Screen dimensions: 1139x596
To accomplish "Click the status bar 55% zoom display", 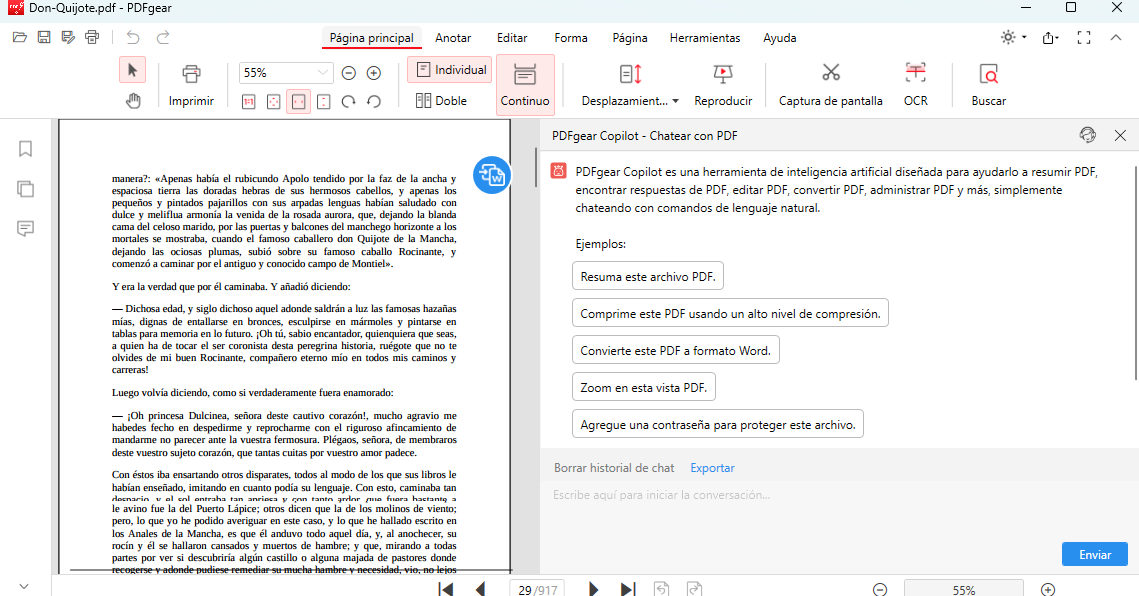I will 963,589.
